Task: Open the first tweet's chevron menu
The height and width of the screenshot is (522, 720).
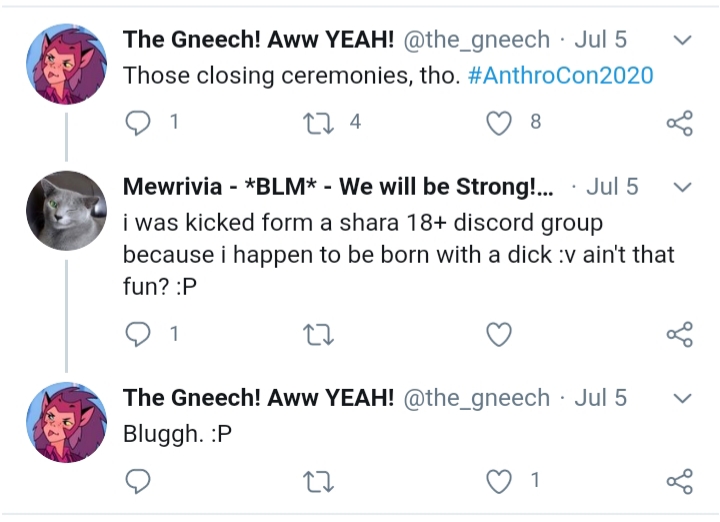Action: (682, 40)
